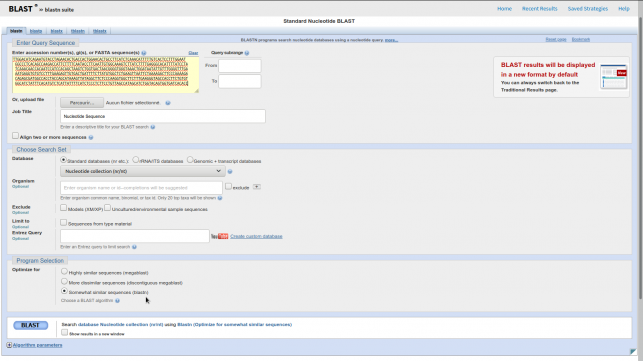Click the query textarea resize handle
Screen dimensions: 643x361
point(196,91)
